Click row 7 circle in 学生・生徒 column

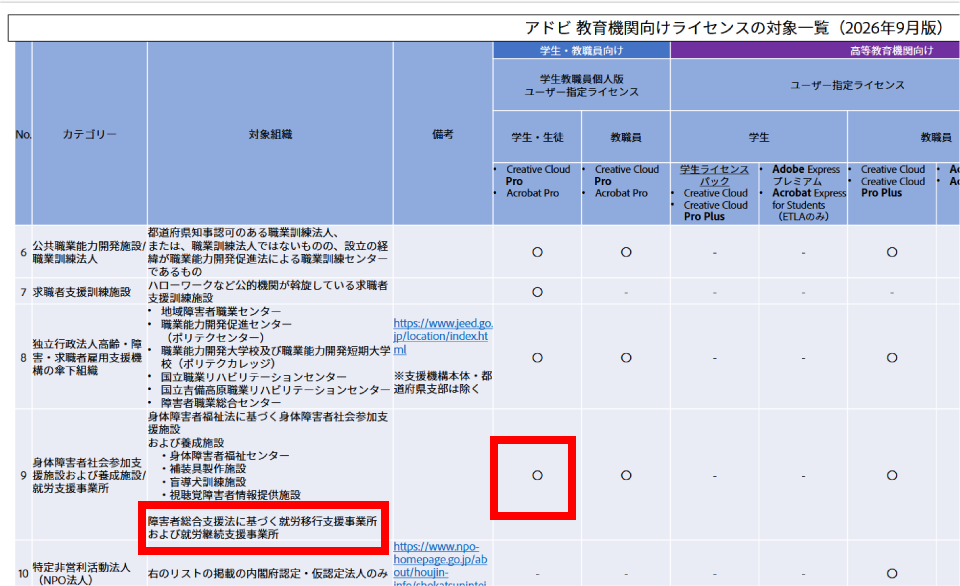538,292
